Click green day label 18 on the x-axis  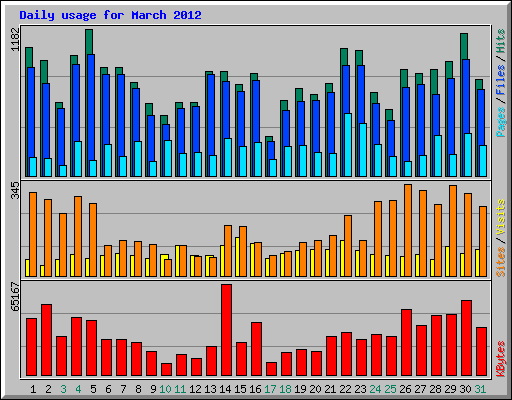(x=285, y=389)
